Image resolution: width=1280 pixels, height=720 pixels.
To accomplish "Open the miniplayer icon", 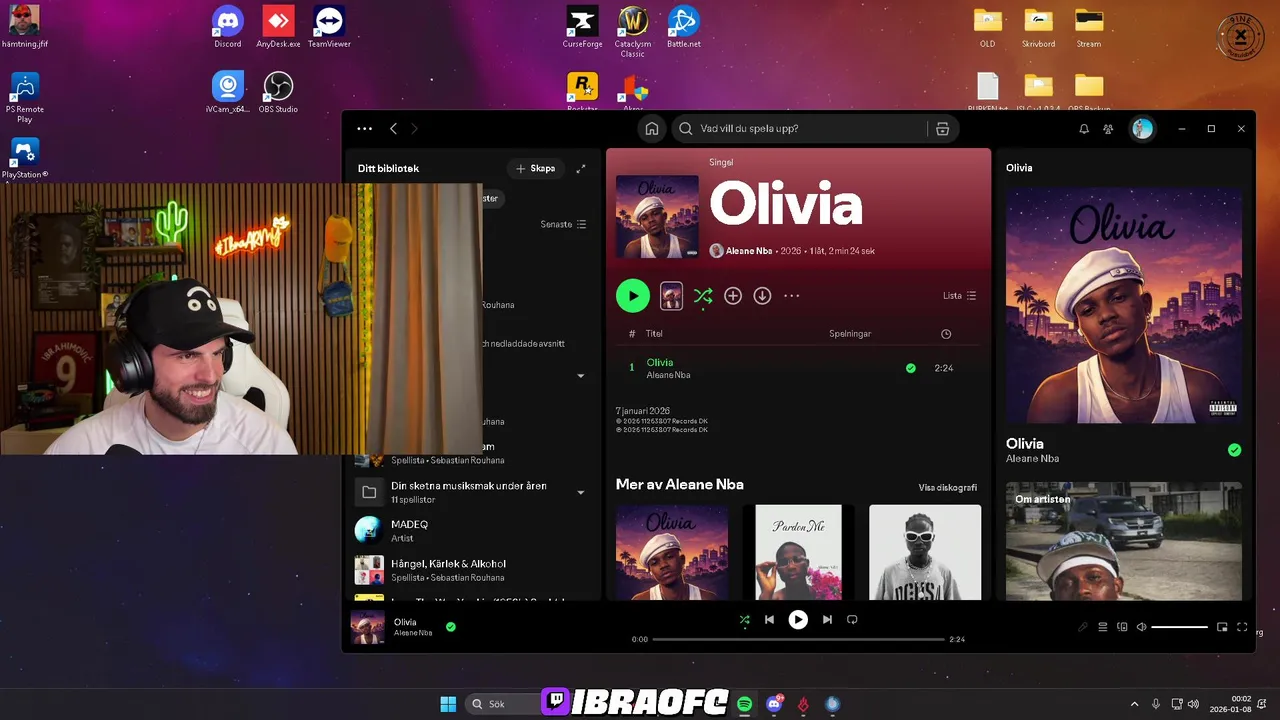I will click(x=1222, y=627).
